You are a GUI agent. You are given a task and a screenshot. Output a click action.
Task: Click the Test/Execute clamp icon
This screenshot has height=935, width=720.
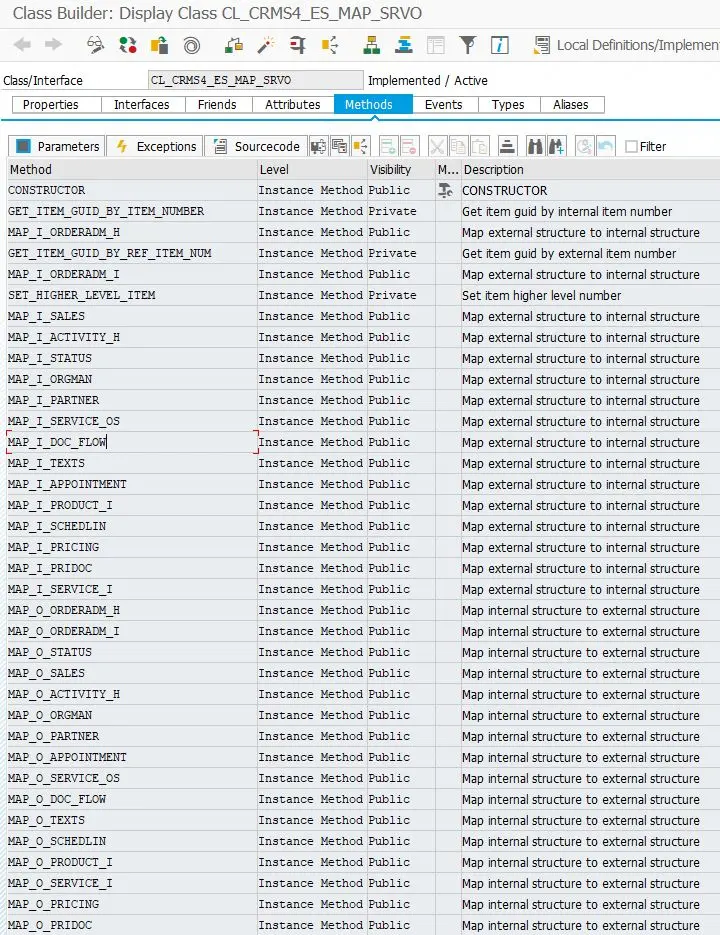coord(298,45)
